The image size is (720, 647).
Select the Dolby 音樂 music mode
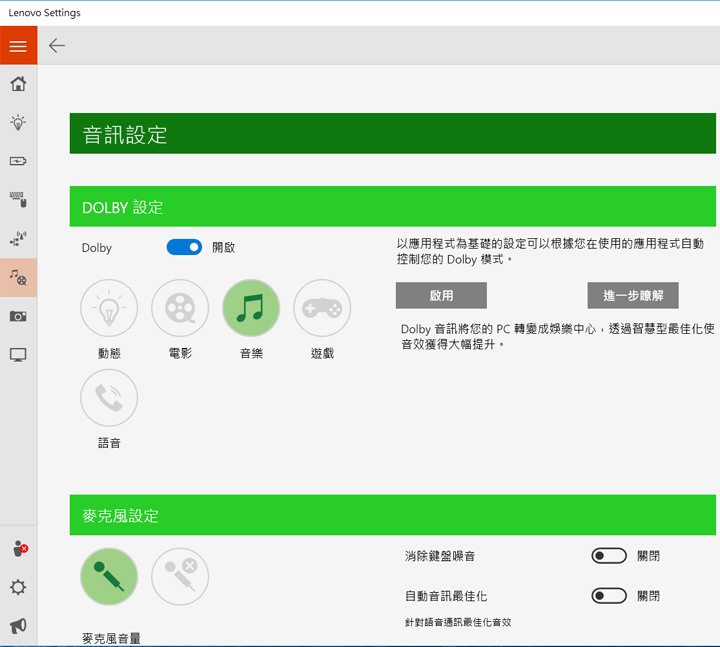(251, 308)
